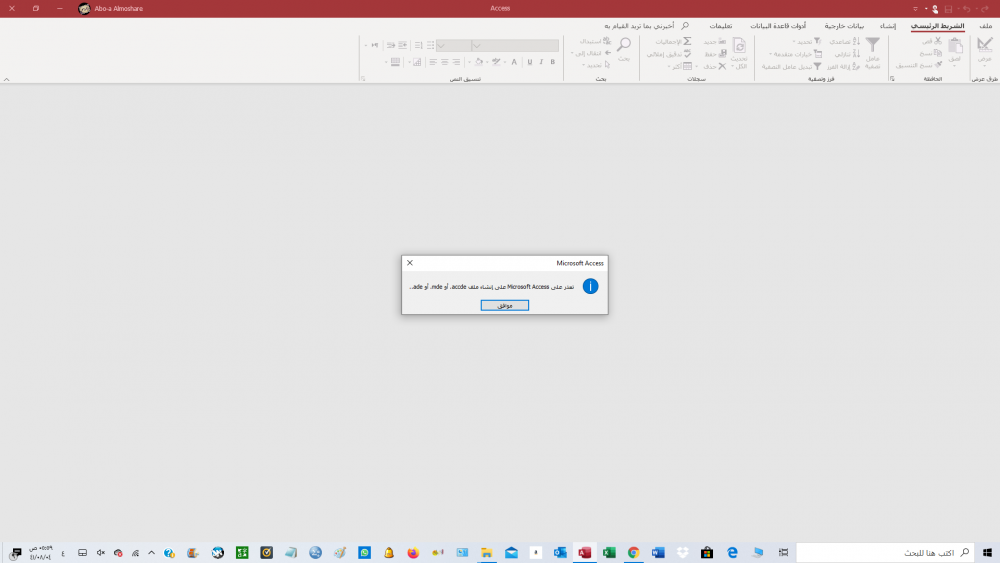Click the background fill color bucket icon
The height and width of the screenshot is (563, 1000).
click(x=479, y=62)
